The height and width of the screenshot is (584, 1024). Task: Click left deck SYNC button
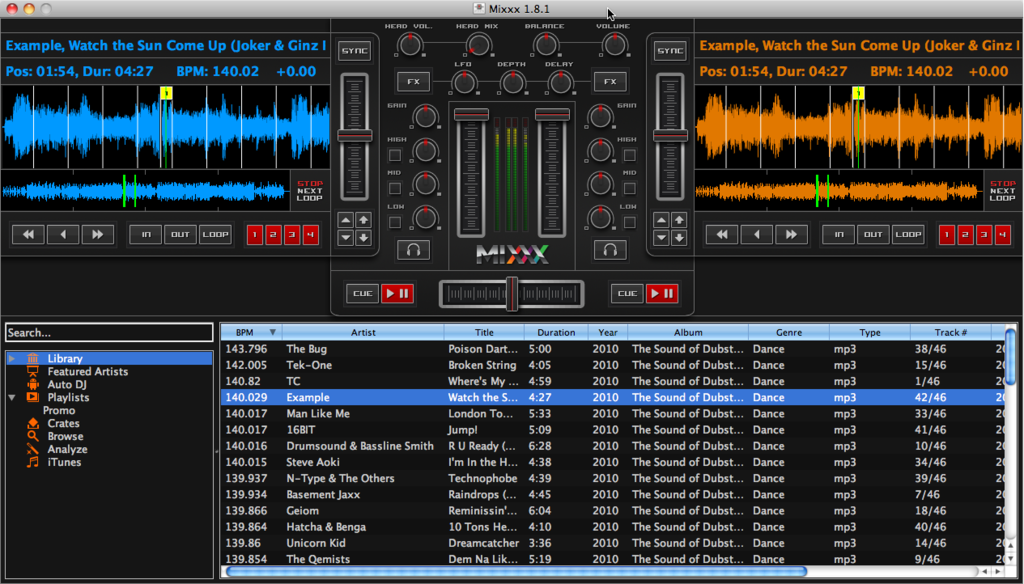[x=355, y=51]
